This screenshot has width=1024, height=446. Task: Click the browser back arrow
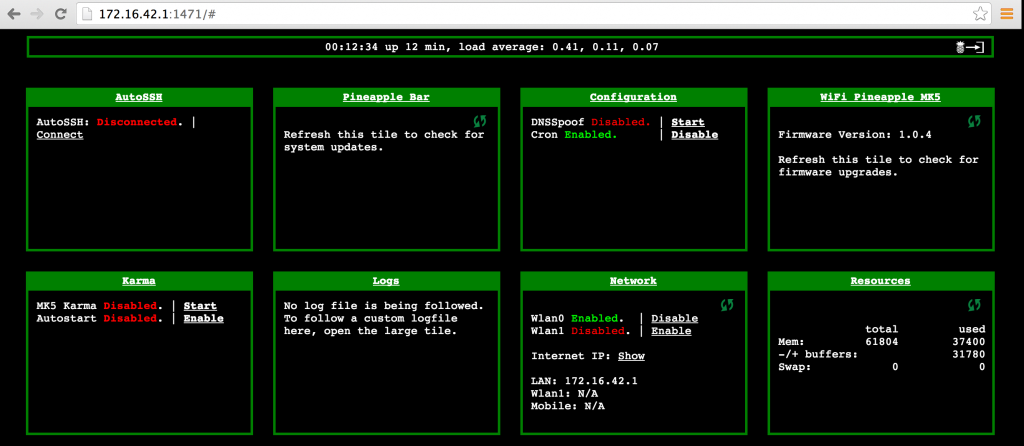tap(15, 14)
